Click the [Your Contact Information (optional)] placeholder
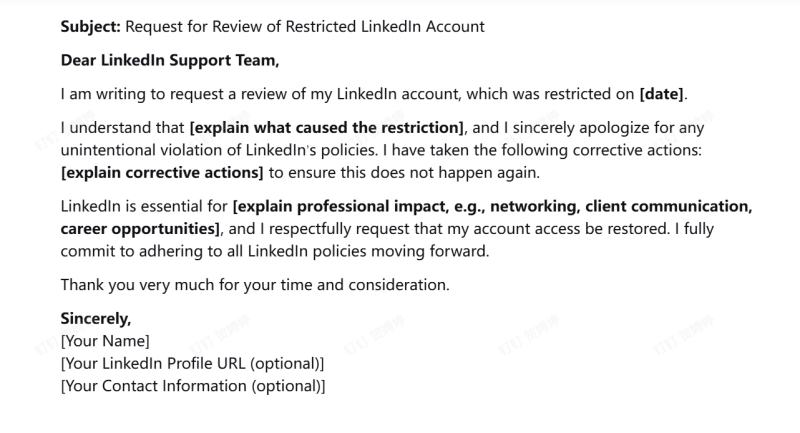800x433 pixels. [192, 385]
